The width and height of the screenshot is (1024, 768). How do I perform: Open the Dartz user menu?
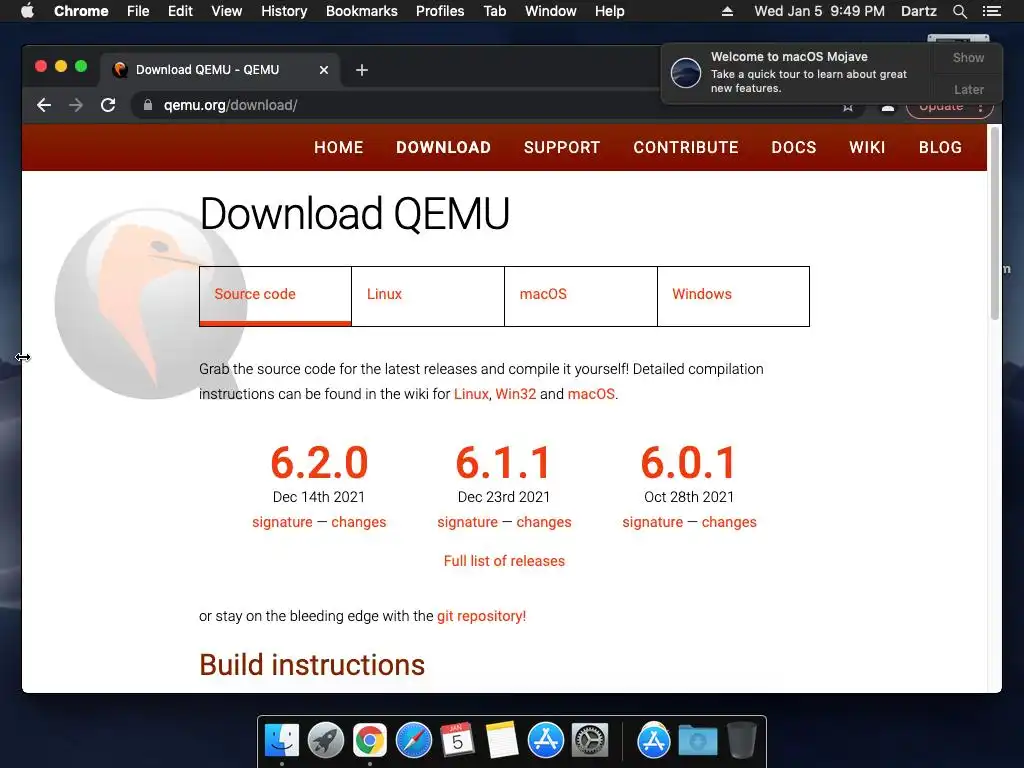pos(918,11)
